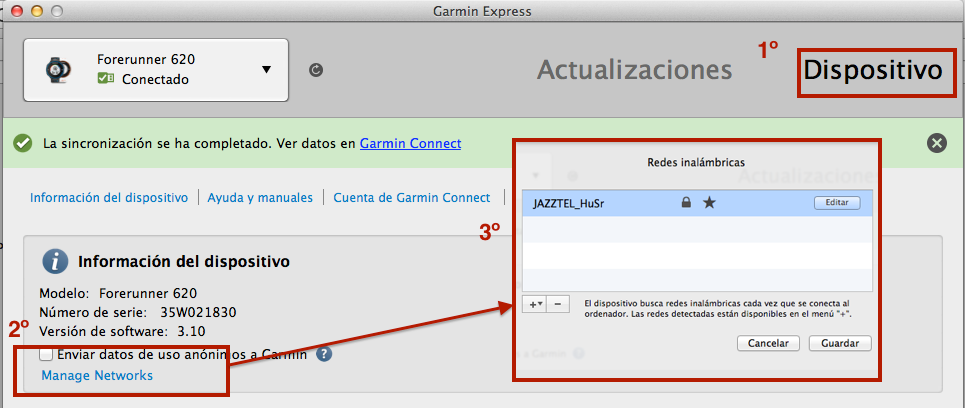Click Editar for JAZZTEL_HuSr network
The height and width of the screenshot is (408, 965).
[x=836, y=202]
